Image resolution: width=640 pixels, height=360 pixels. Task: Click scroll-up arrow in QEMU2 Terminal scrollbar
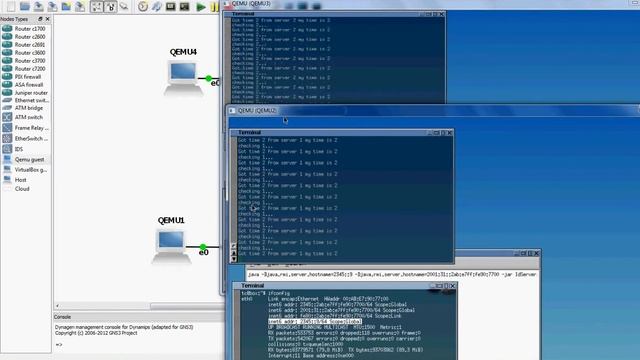(234, 253)
